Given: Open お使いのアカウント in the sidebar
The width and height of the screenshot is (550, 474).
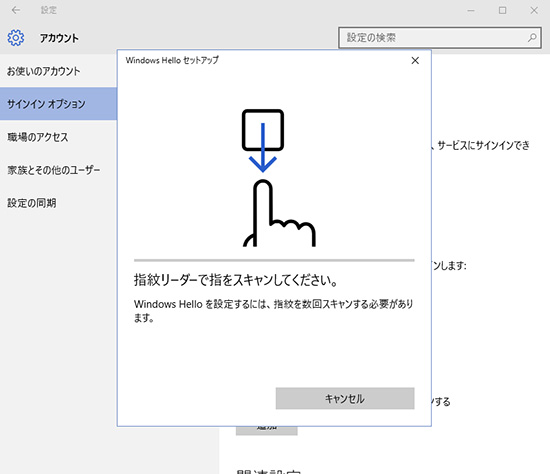Looking at the screenshot, I should tap(58, 71).
